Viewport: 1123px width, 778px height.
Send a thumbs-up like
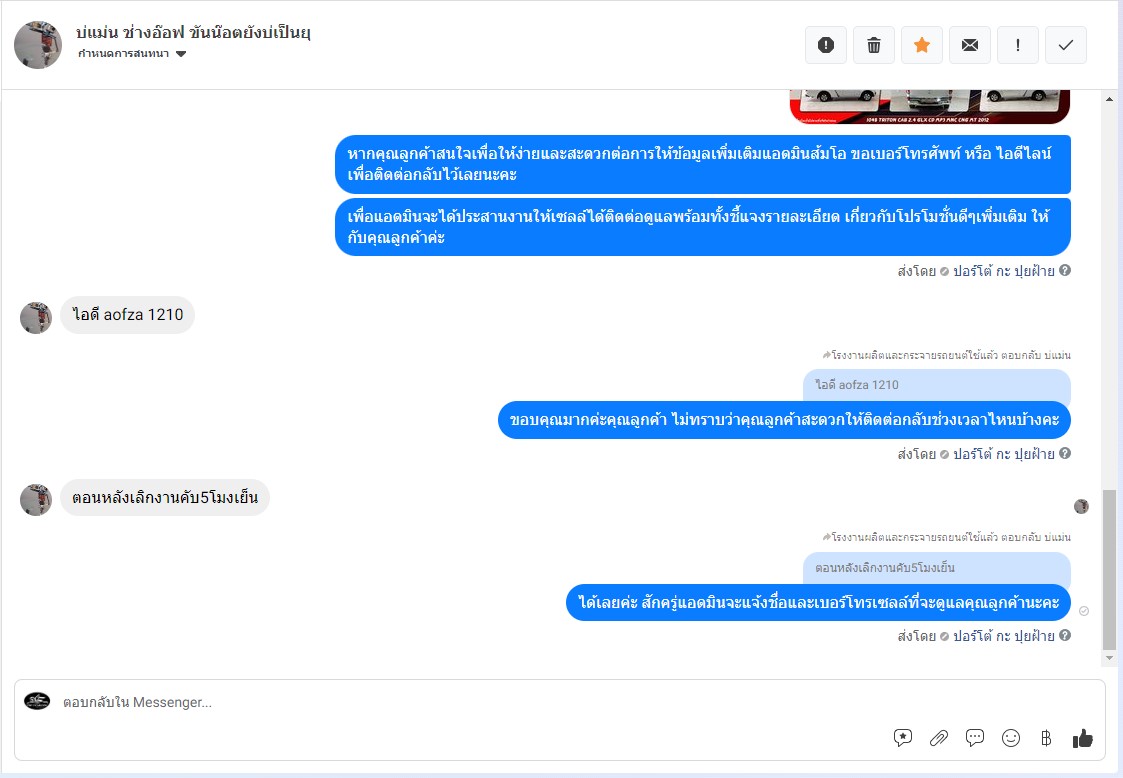1082,738
